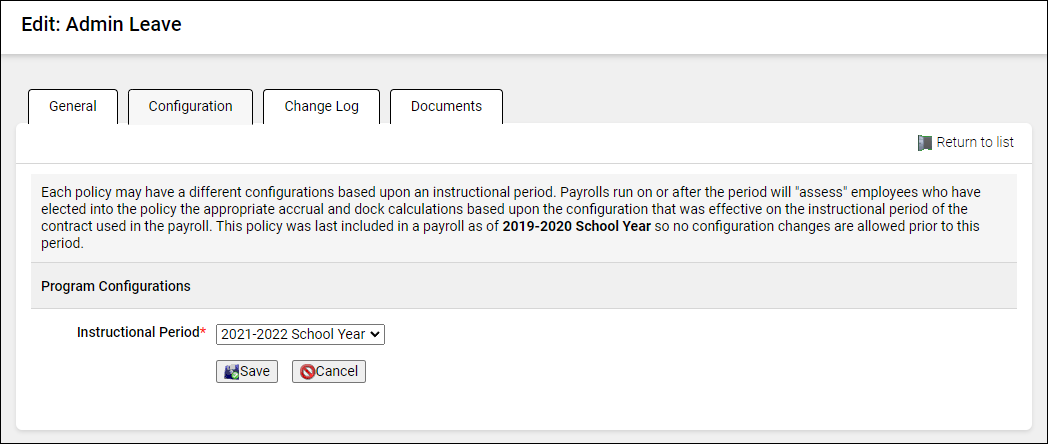This screenshot has height=444, width=1048.
Task: View the Change Log tab
Action: [321, 106]
